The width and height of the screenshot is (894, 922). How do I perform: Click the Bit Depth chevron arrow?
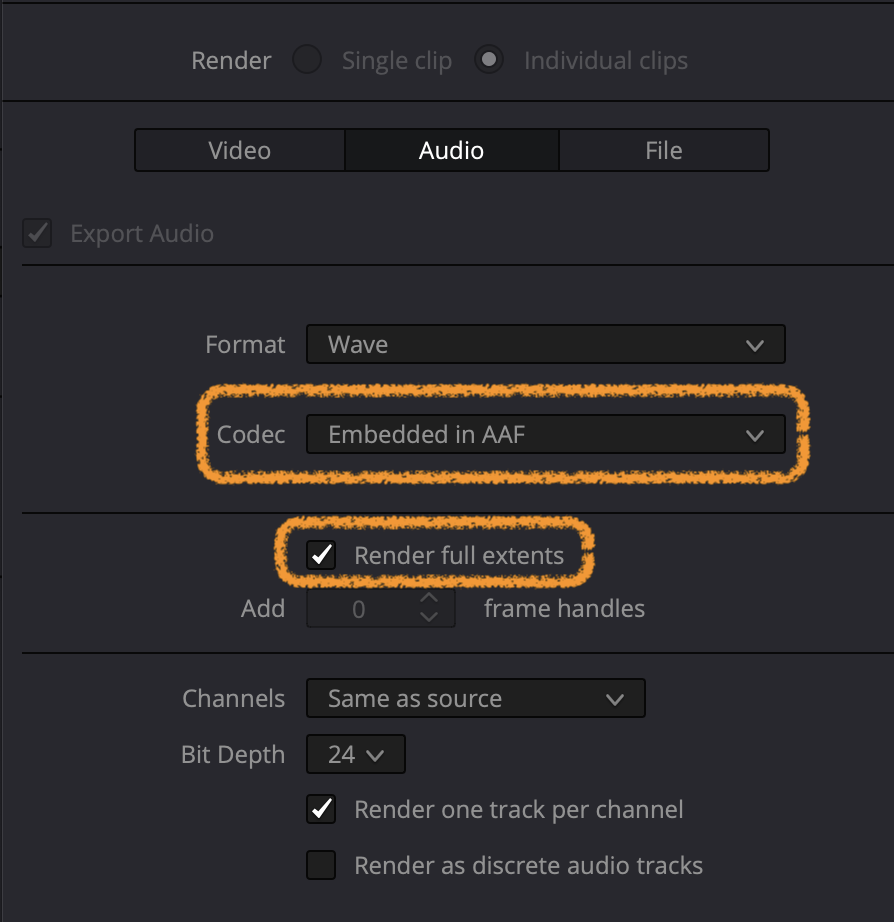[375, 755]
